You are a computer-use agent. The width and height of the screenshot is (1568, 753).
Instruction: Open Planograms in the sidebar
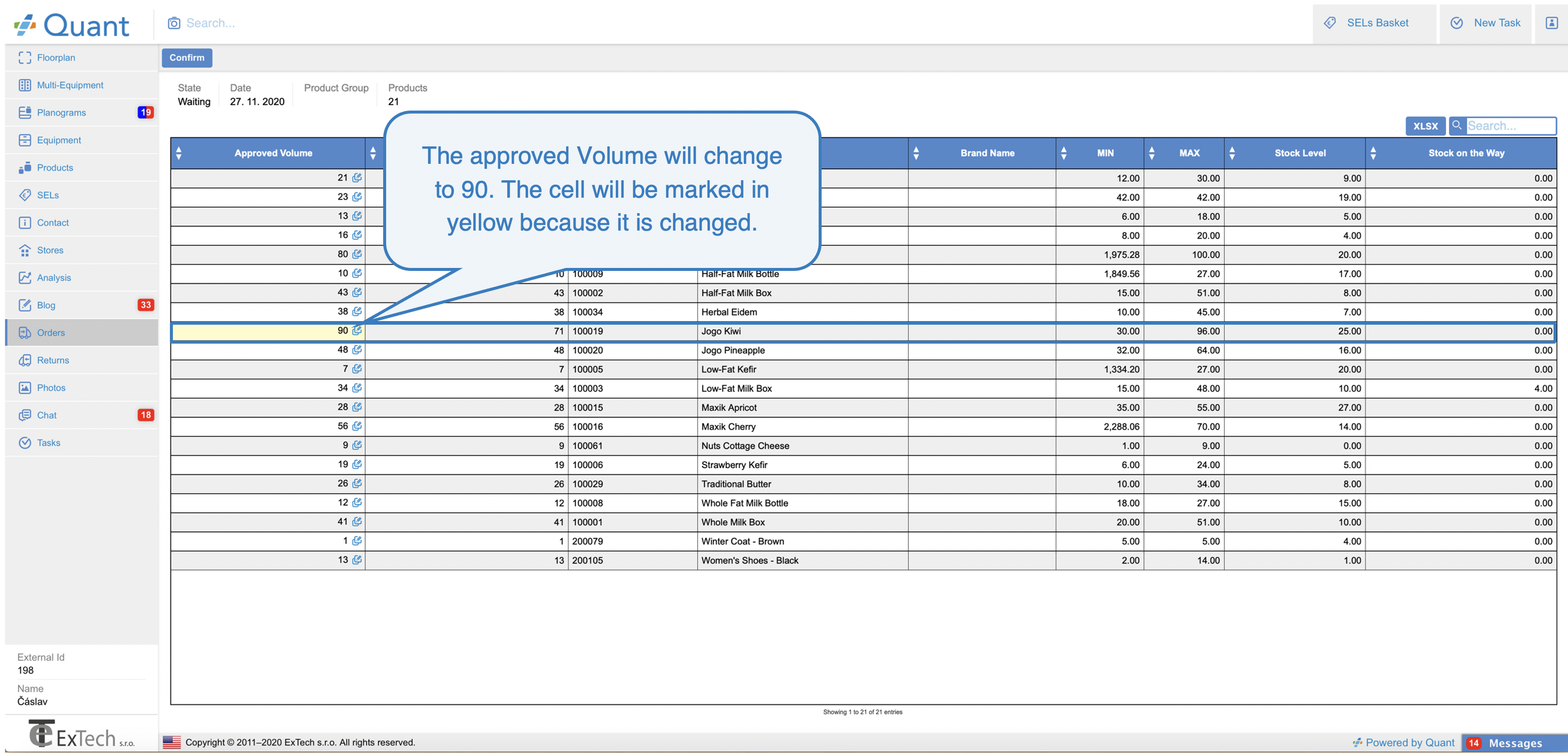81,113
